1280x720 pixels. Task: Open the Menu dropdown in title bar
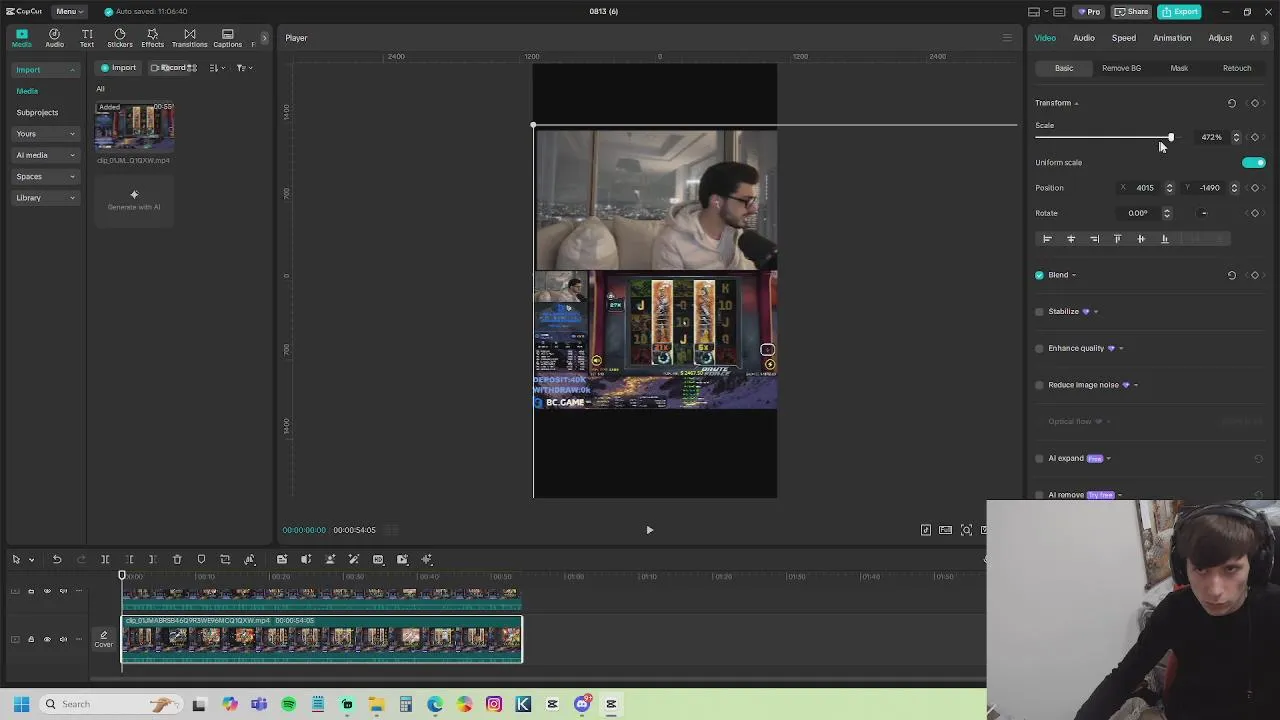[69, 12]
